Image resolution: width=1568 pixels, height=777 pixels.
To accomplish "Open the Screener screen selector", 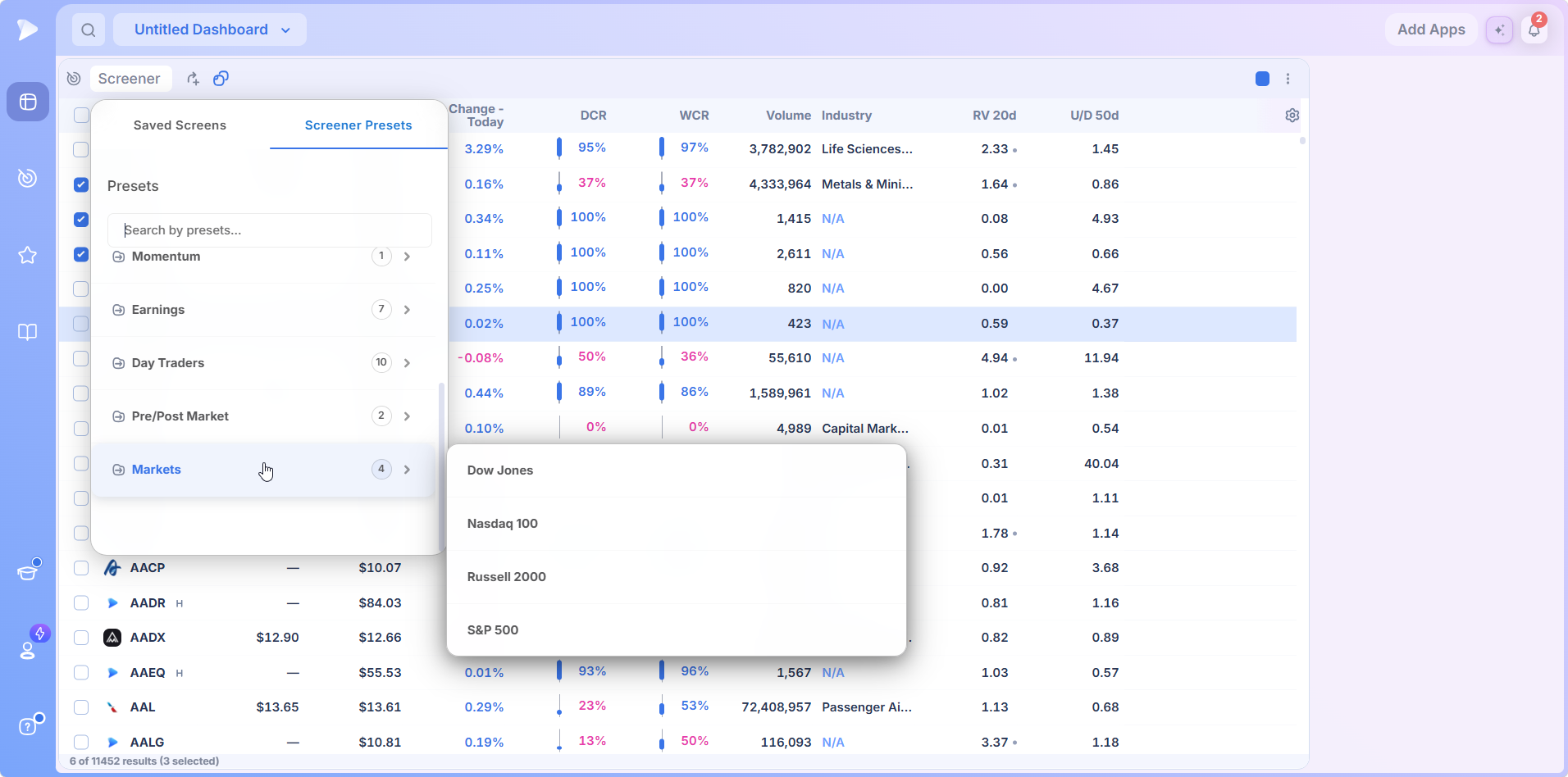I will [x=130, y=79].
